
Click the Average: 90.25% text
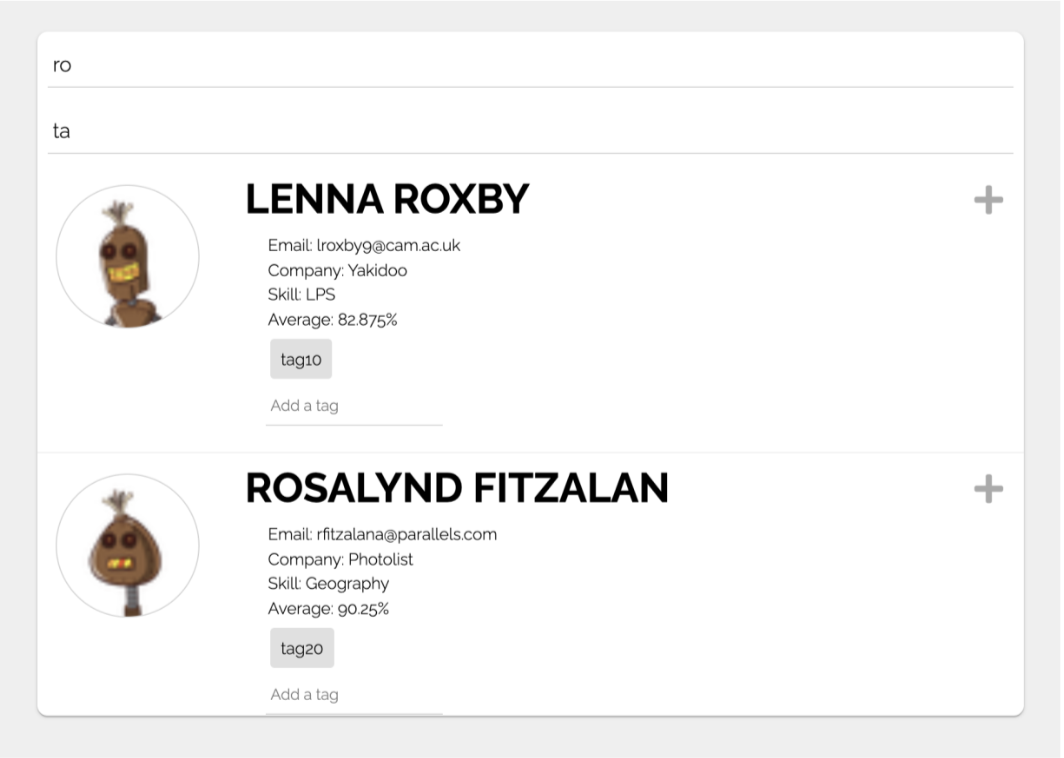pos(328,609)
